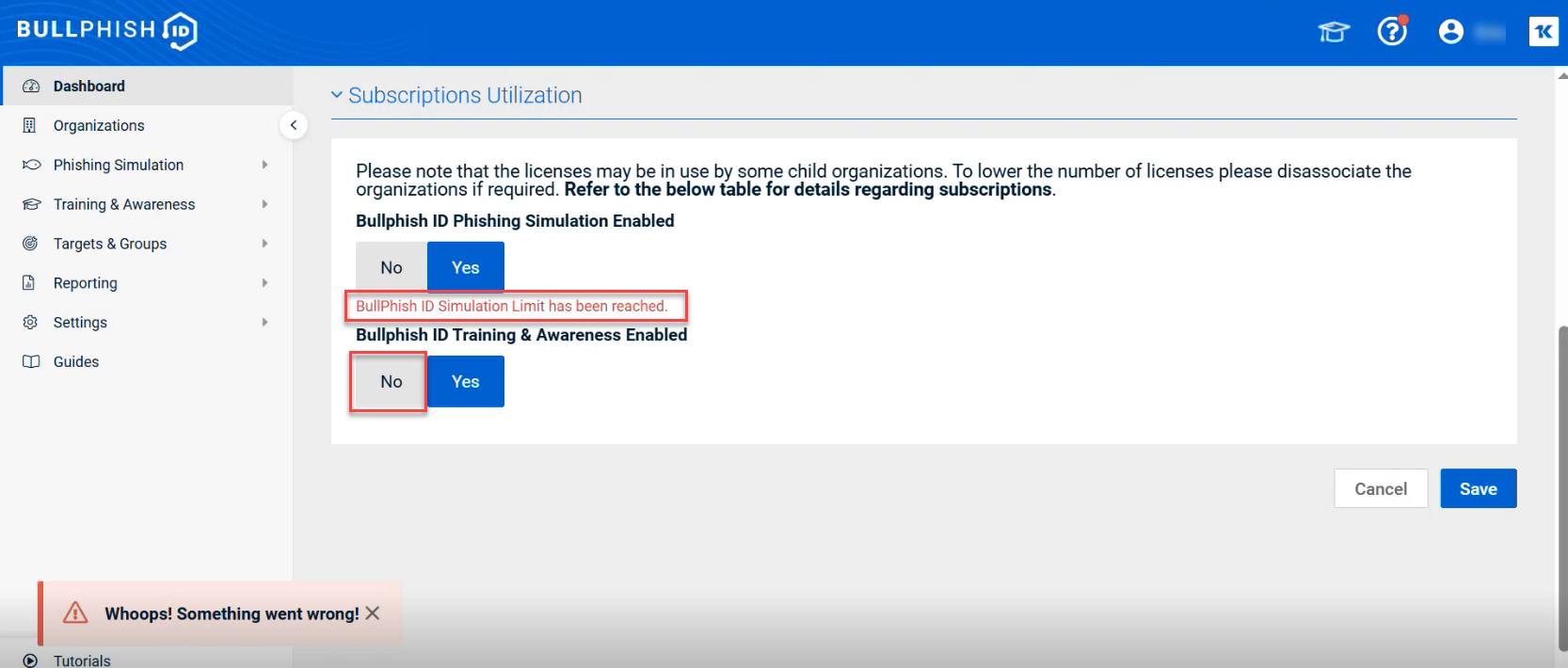Click the Organizations building icon
This screenshot has height=668, width=1568.
pos(30,126)
